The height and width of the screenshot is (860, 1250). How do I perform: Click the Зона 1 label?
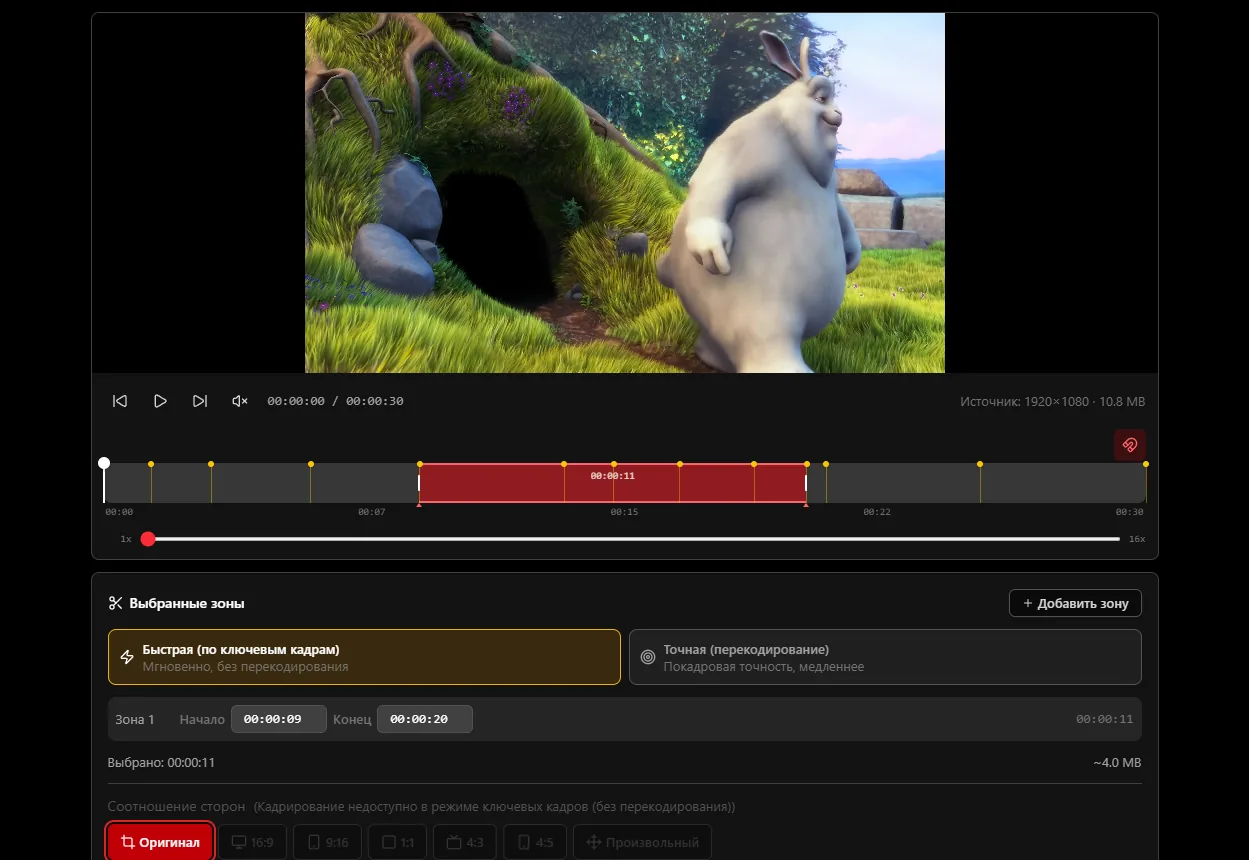[x=135, y=719]
